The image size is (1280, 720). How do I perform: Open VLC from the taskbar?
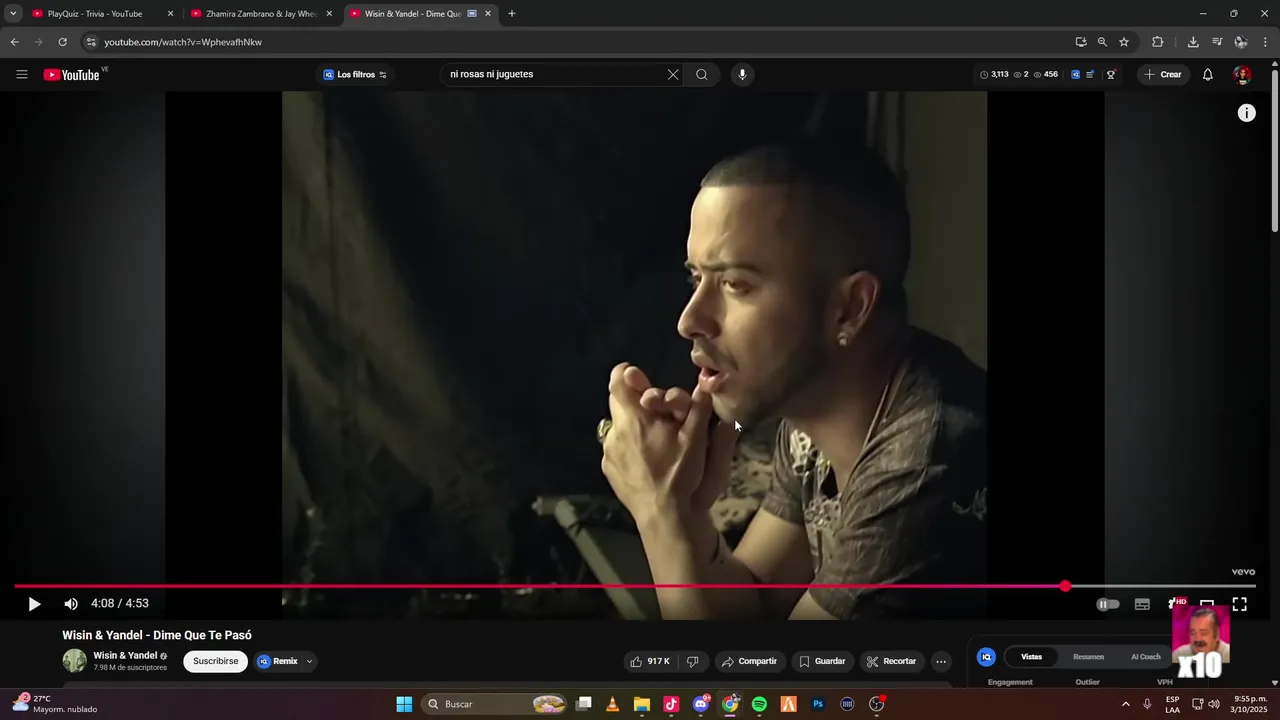(x=612, y=704)
